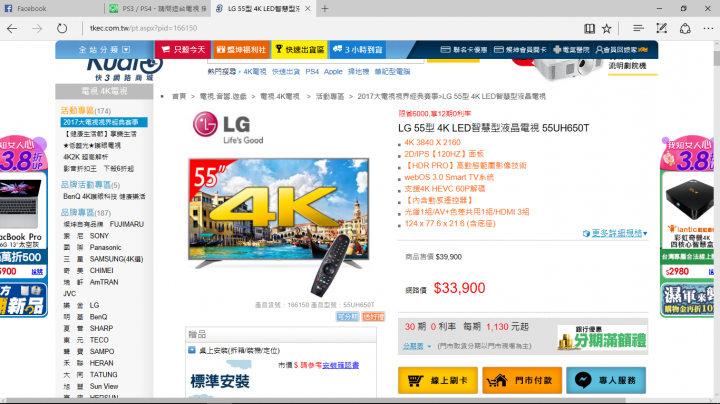Open JVC brand in sidebar

(70, 294)
